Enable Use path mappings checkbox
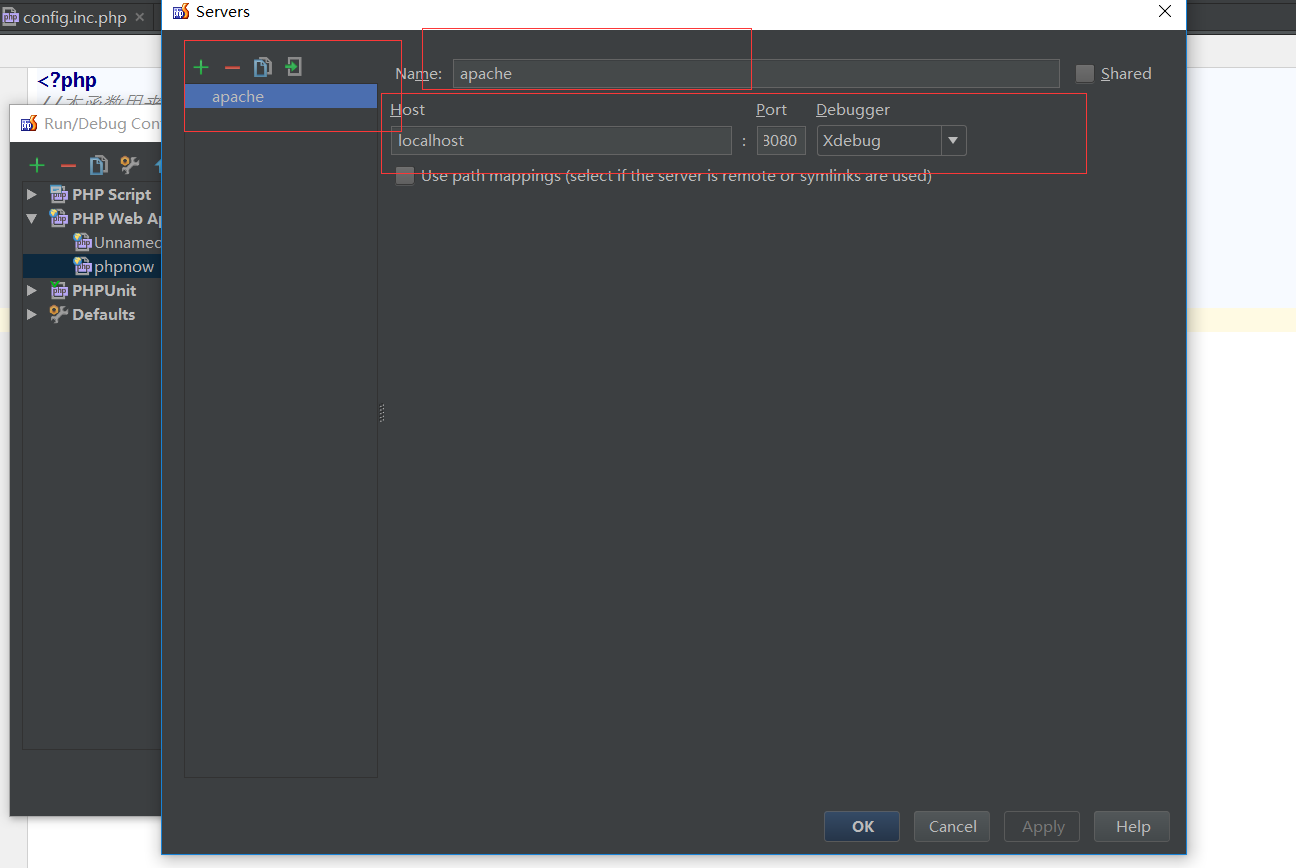The image size is (1296, 868). [x=405, y=176]
